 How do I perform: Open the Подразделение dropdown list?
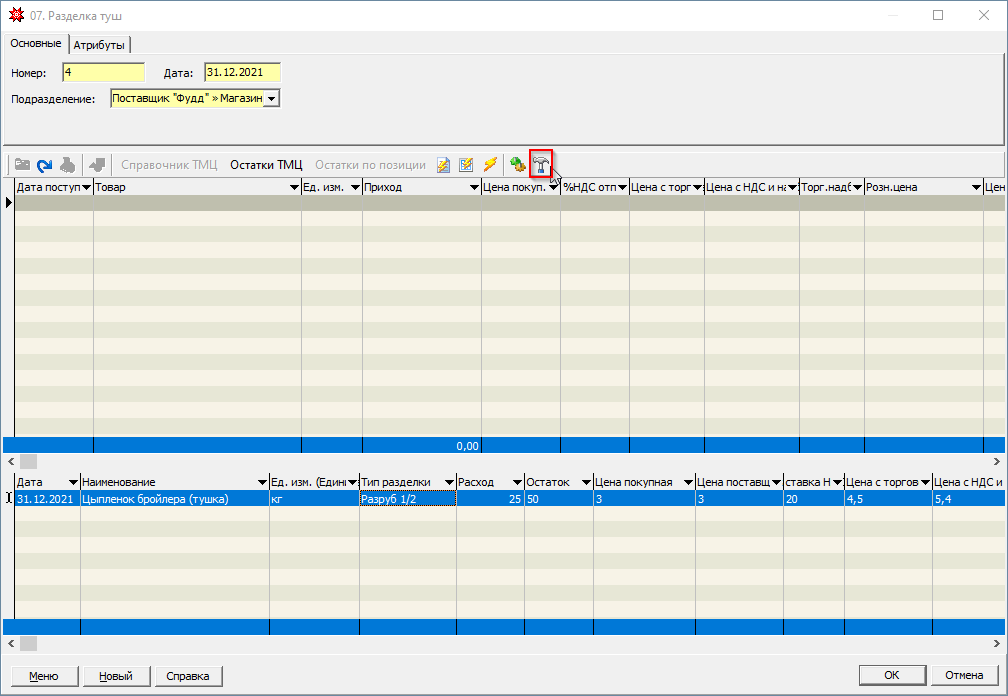click(x=271, y=99)
